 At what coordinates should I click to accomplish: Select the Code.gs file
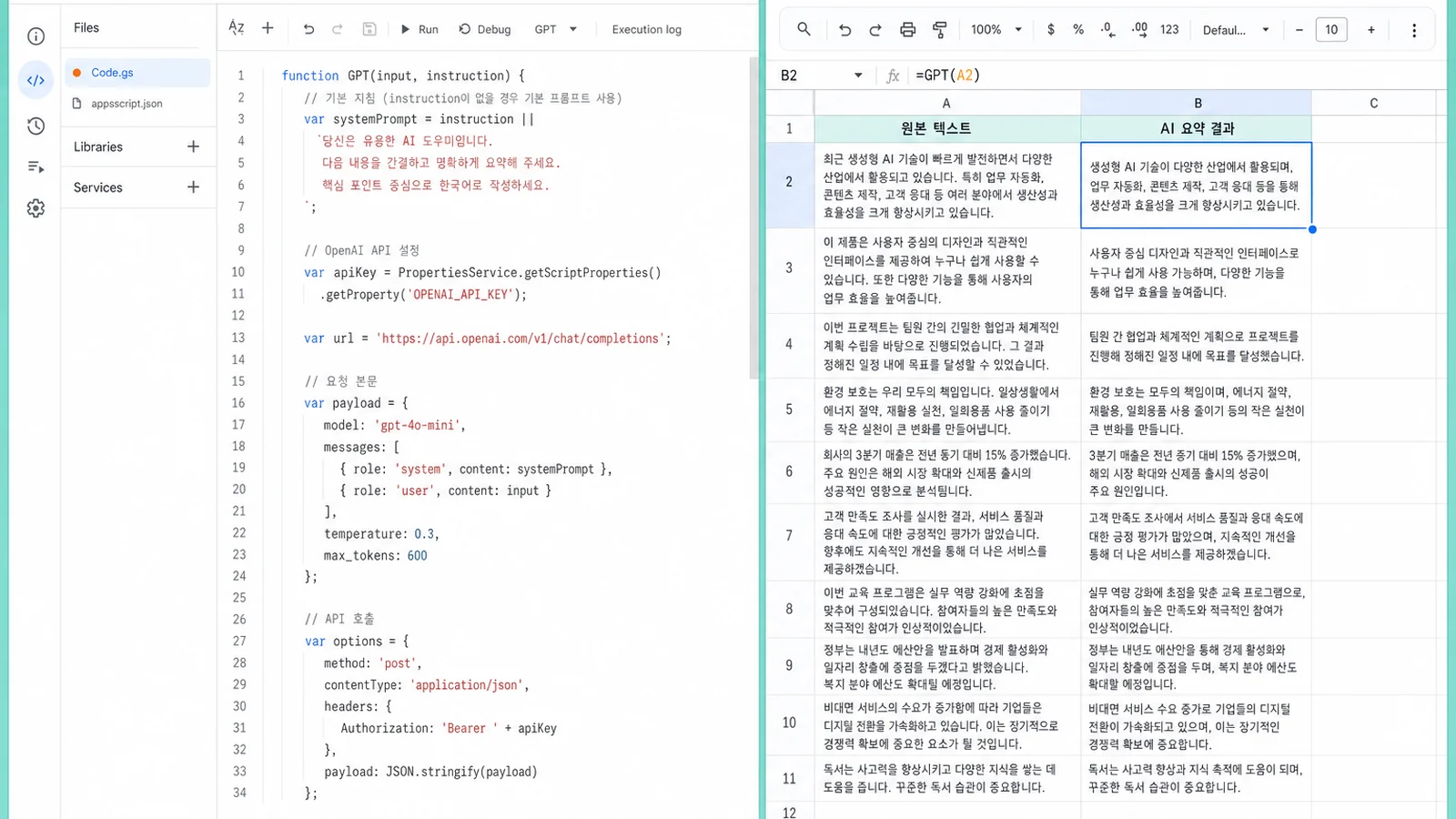(x=137, y=72)
